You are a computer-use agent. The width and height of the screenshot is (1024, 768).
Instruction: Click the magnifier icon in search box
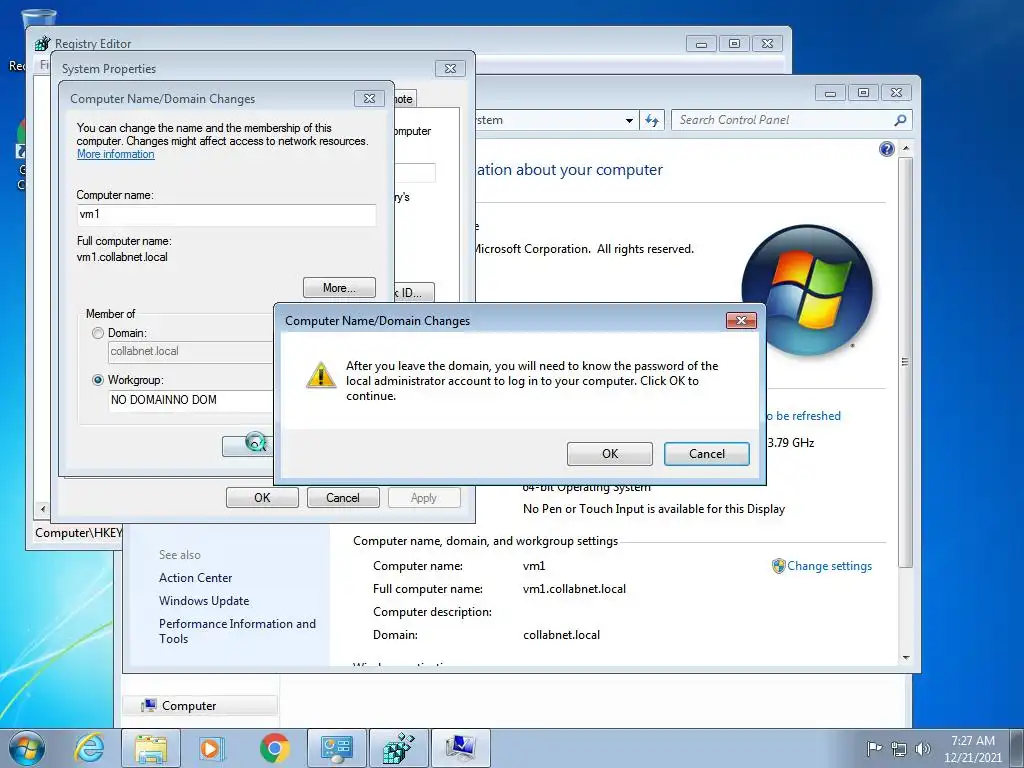click(x=900, y=120)
